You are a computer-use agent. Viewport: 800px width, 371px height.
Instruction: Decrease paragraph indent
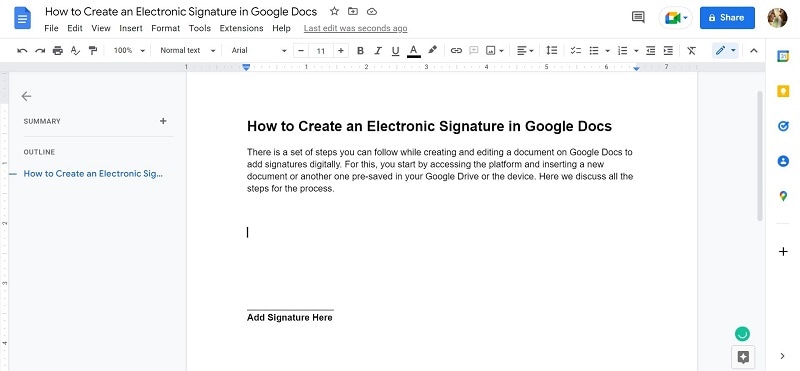(651, 51)
